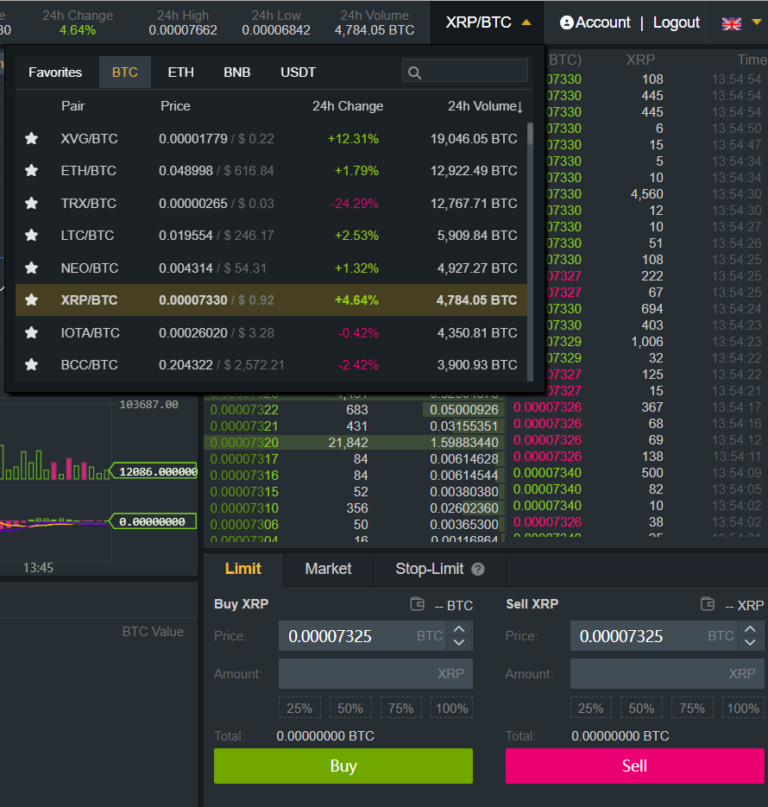Toggle favorite star for NEO/BTC
The image size is (768, 807).
31,268
